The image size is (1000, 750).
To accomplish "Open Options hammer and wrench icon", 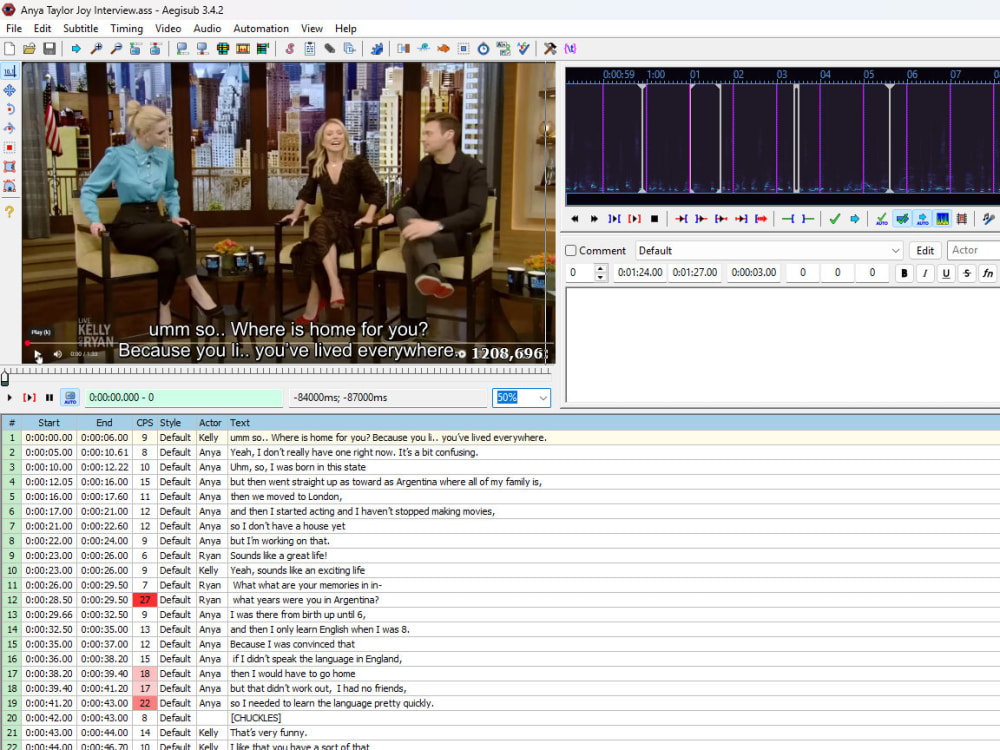I will [550, 48].
